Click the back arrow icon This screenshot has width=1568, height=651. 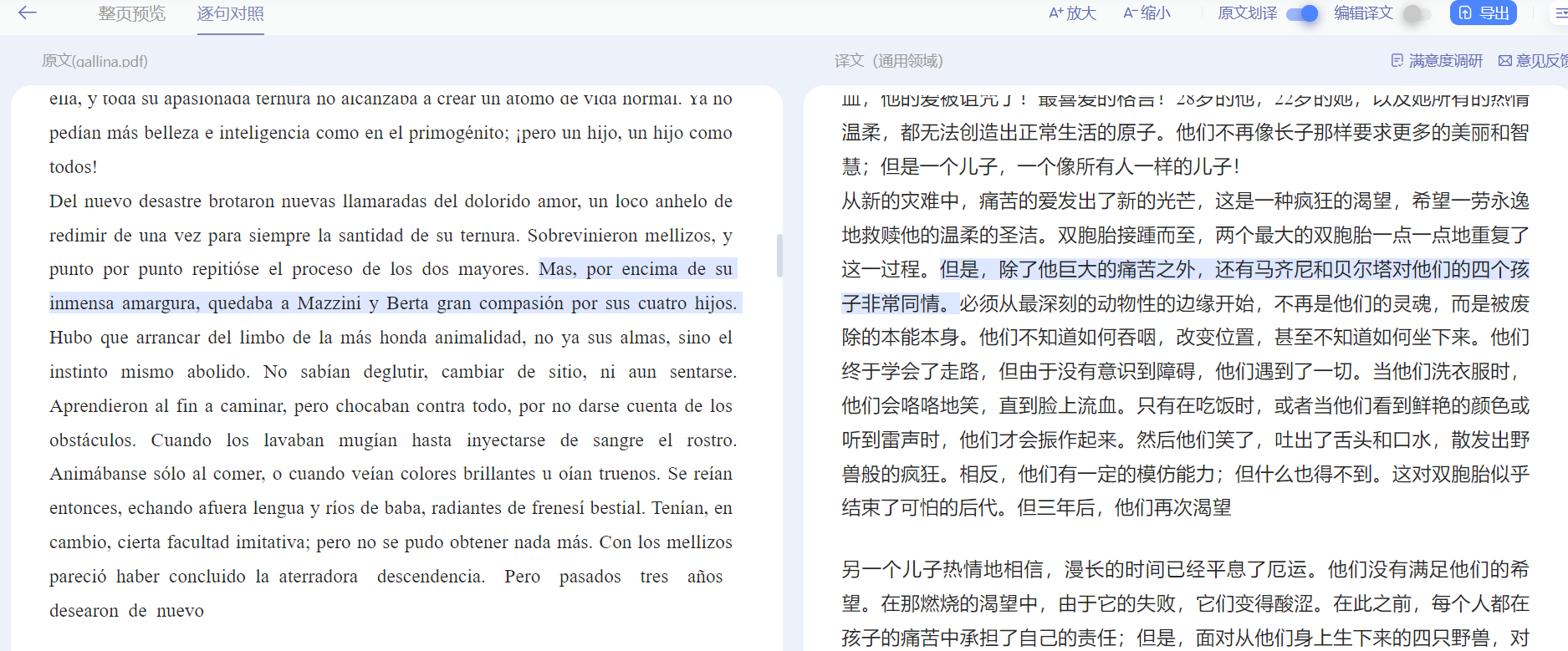pyautogui.click(x=28, y=13)
